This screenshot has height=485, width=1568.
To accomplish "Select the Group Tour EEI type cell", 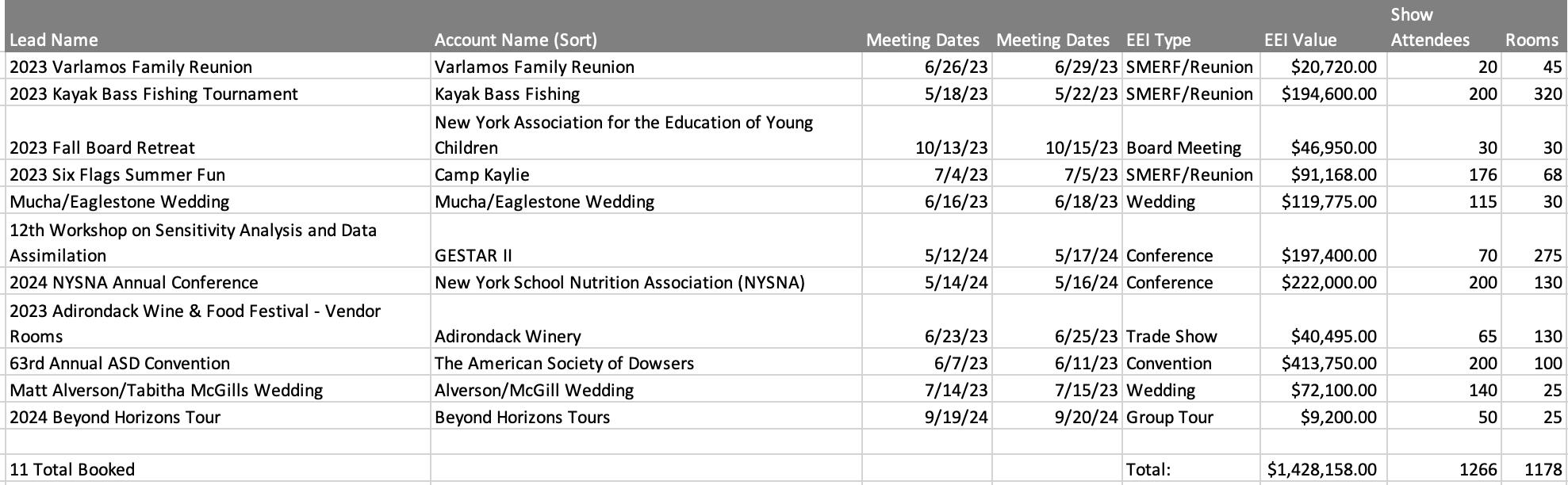I will point(1191,417).
